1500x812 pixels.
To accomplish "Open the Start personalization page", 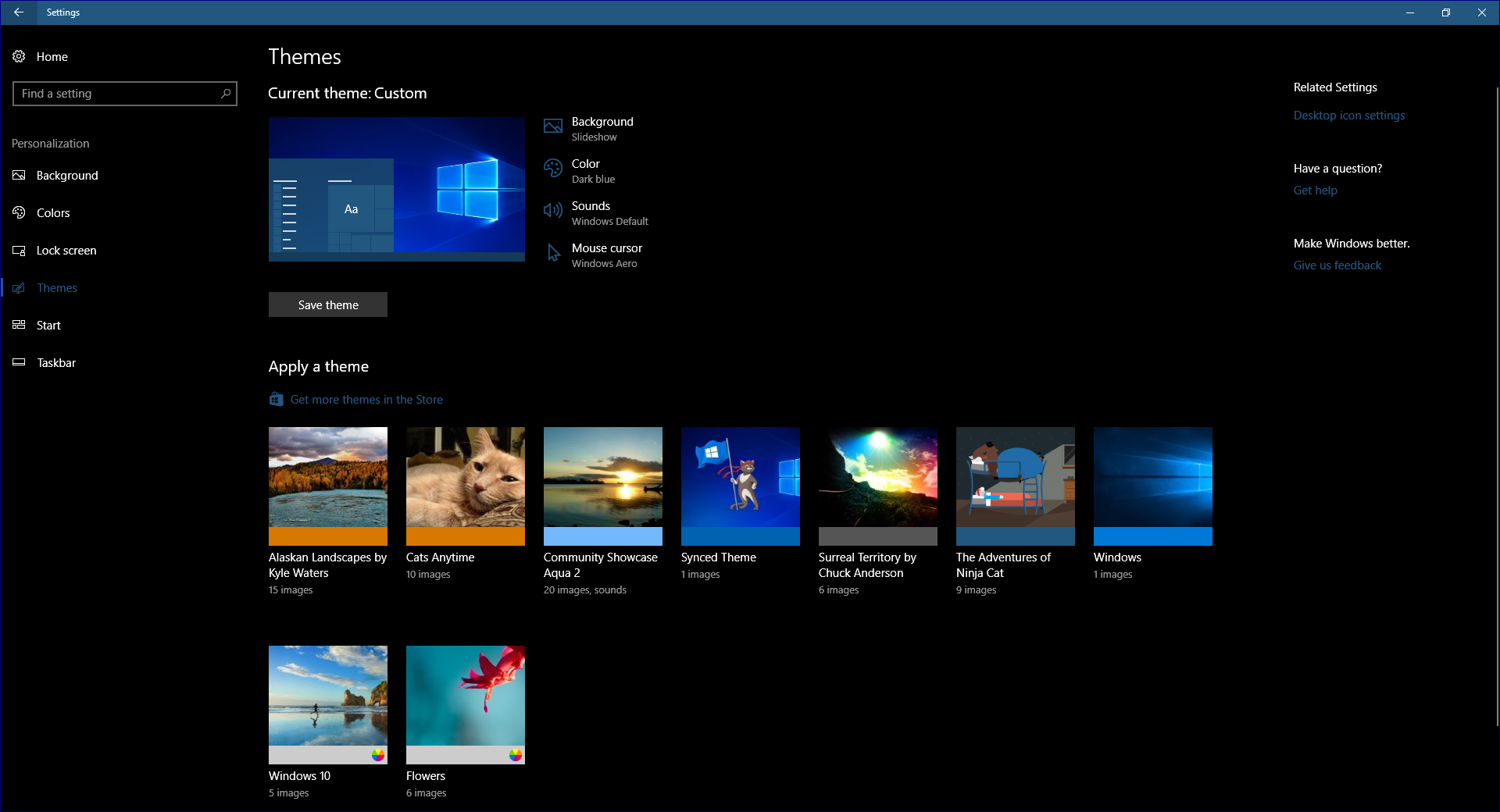I will pos(48,326).
